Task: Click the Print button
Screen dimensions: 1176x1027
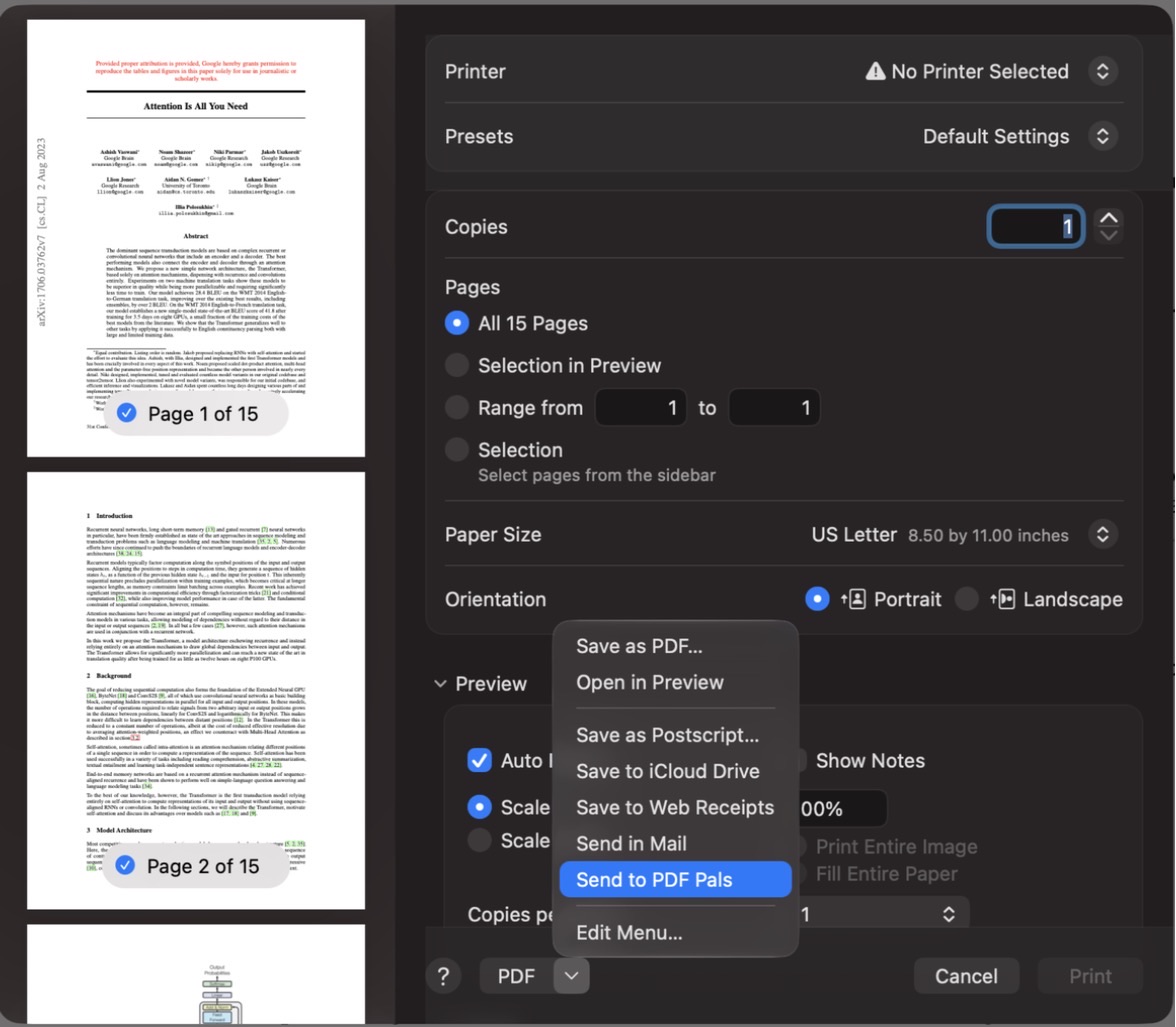Action: coord(1090,976)
